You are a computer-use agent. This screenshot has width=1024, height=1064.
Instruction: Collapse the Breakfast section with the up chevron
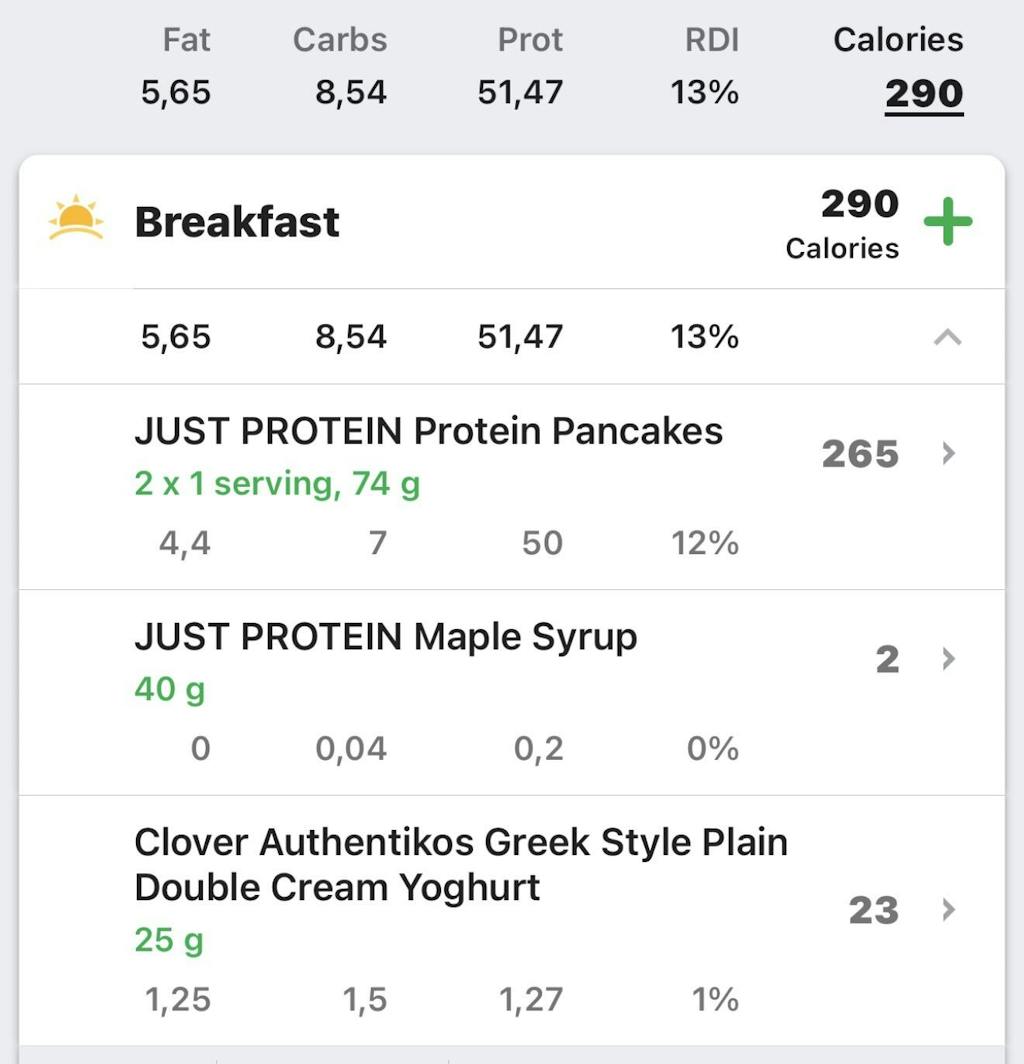tap(947, 338)
